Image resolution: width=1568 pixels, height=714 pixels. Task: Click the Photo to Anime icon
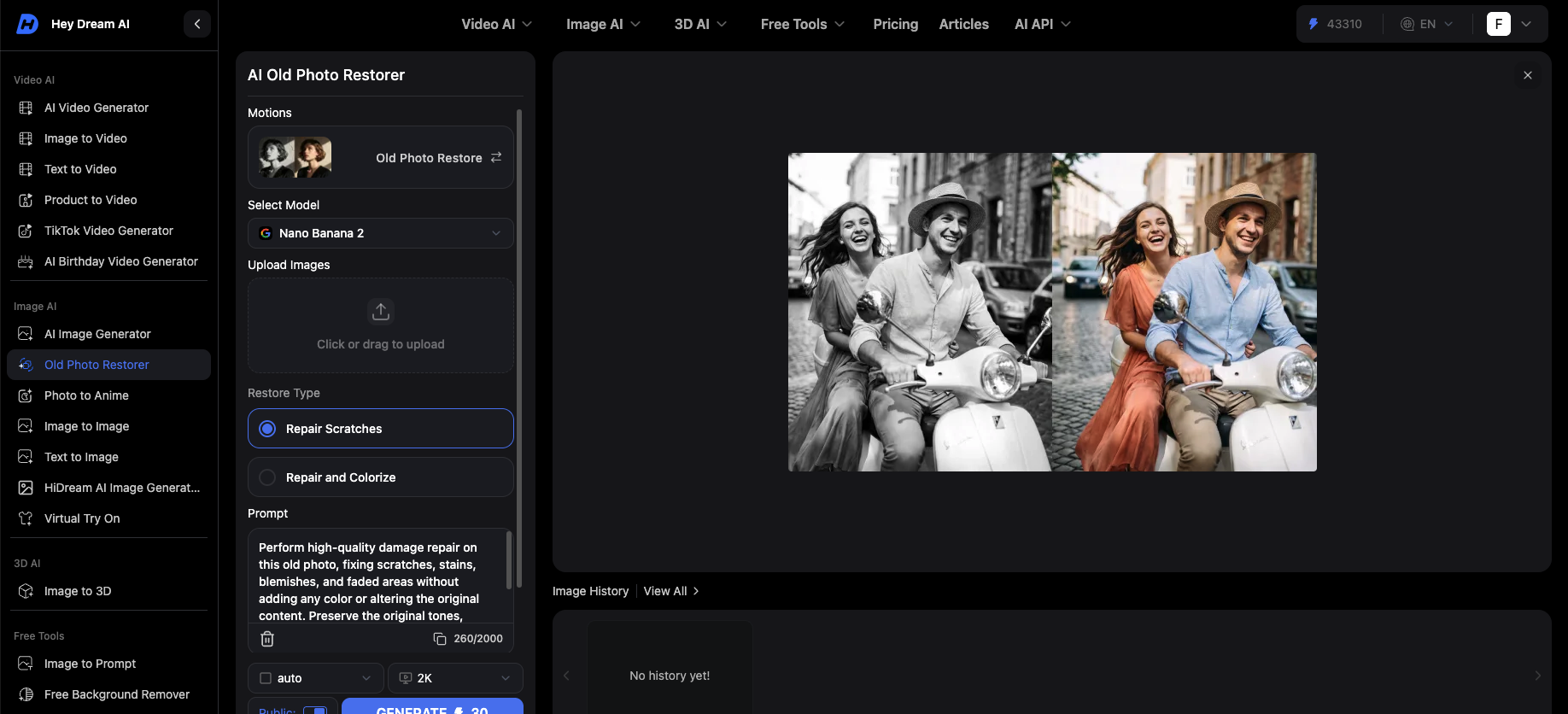point(26,395)
